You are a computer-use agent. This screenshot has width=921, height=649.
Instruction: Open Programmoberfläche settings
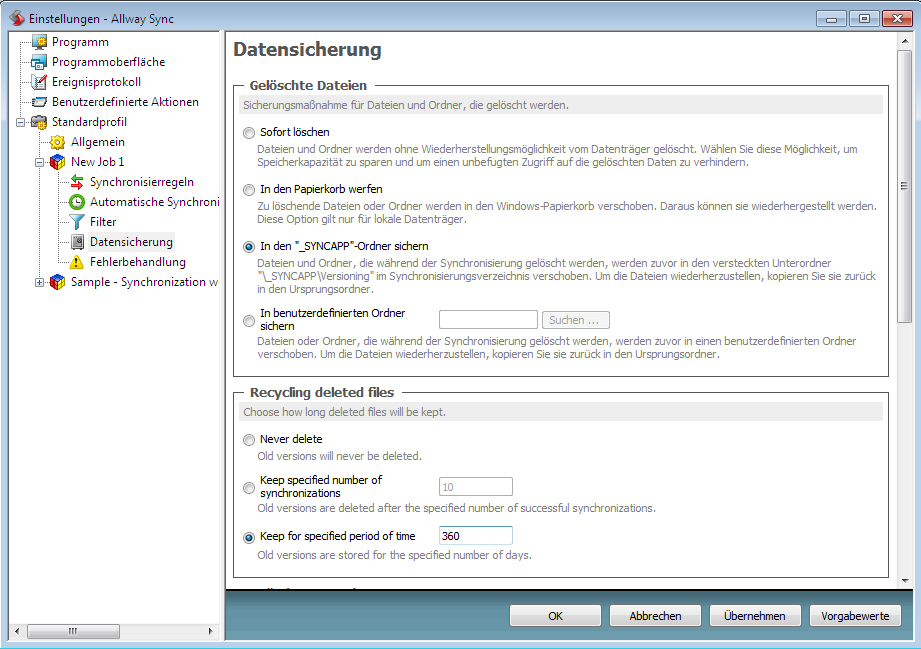(x=109, y=62)
